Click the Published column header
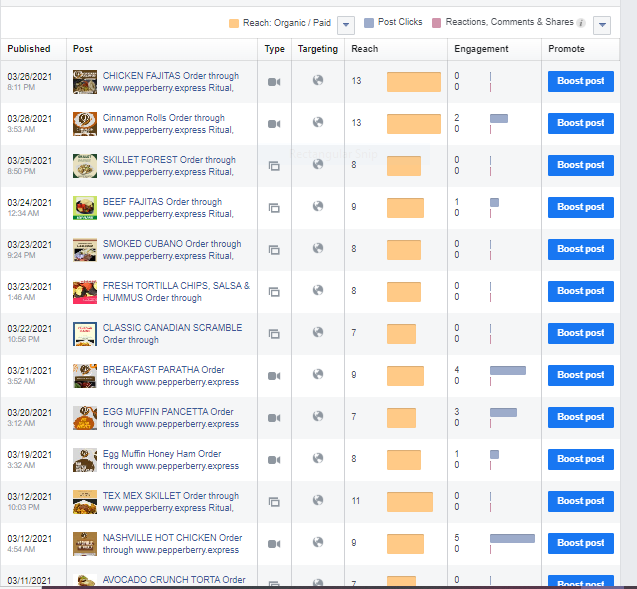Screen dimensions: 637x589 (x=29, y=49)
